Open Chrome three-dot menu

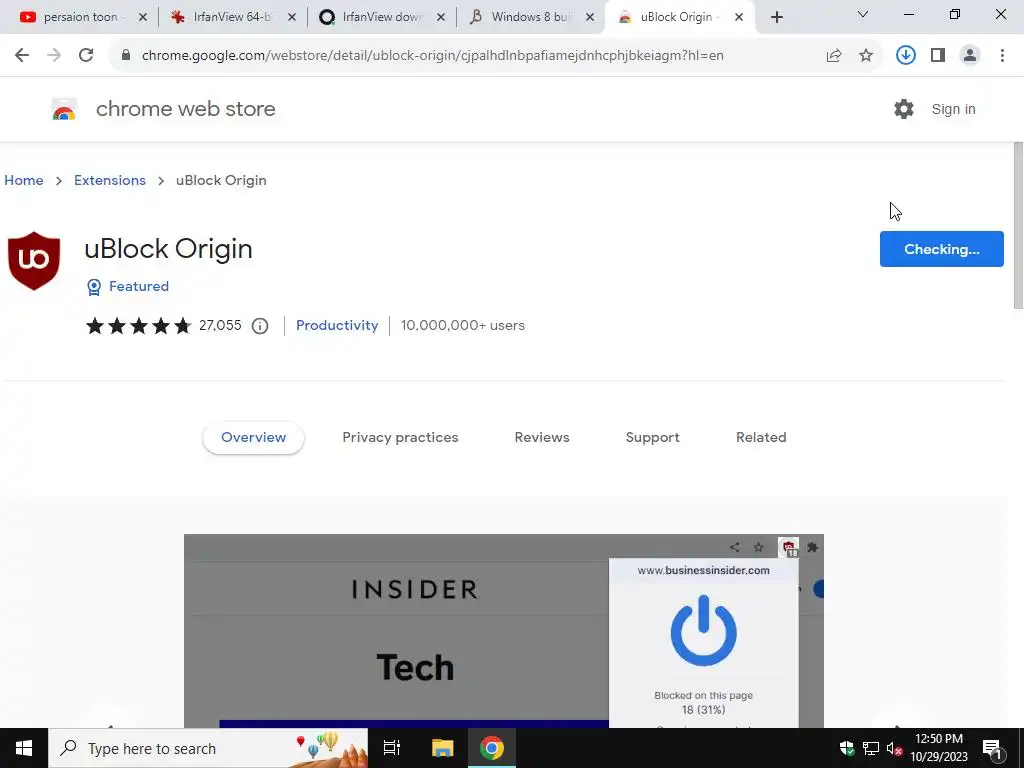(1002, 56)
